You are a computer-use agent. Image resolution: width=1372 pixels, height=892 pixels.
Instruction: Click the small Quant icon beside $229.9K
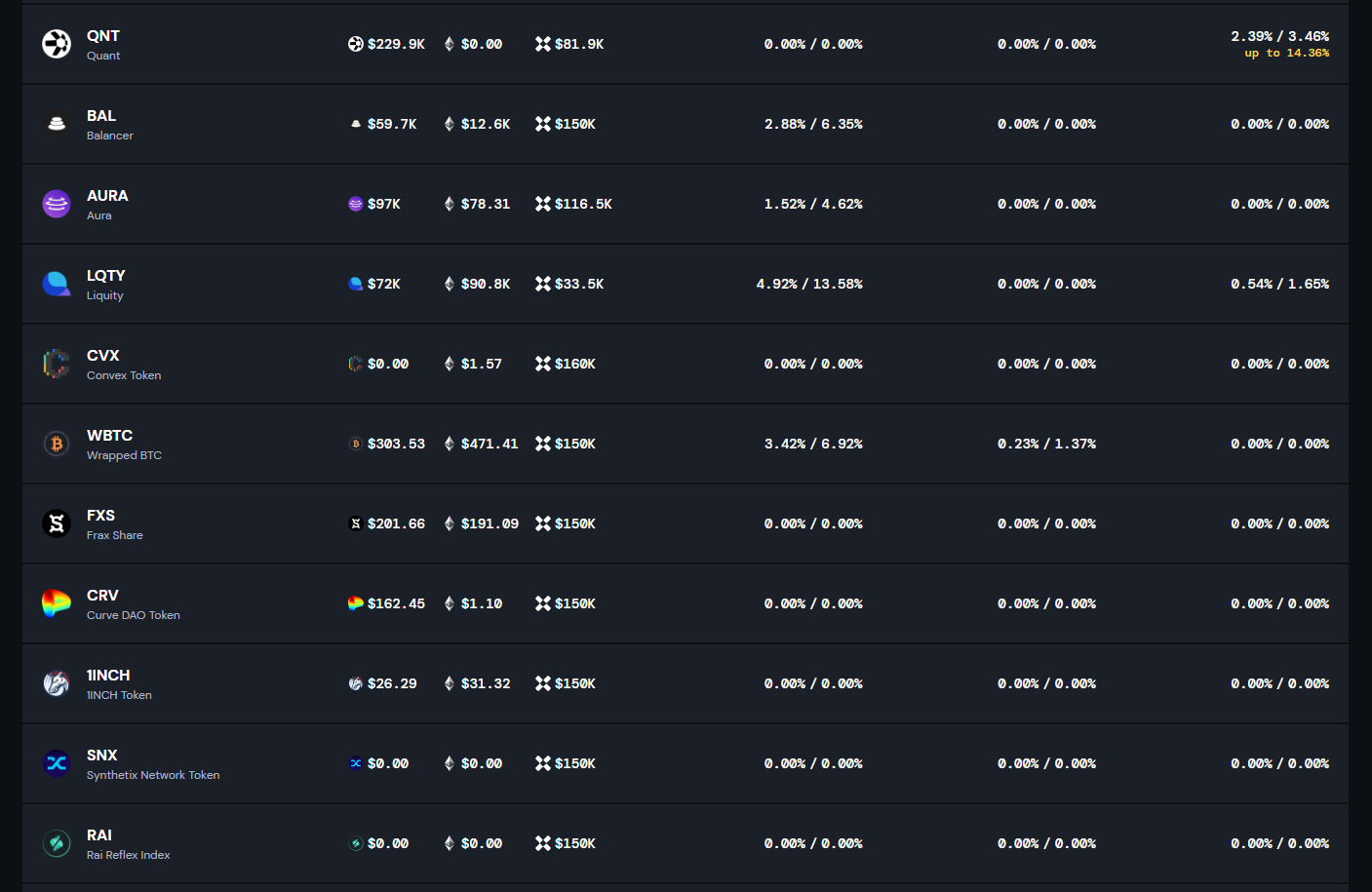[x=356, y=44]
